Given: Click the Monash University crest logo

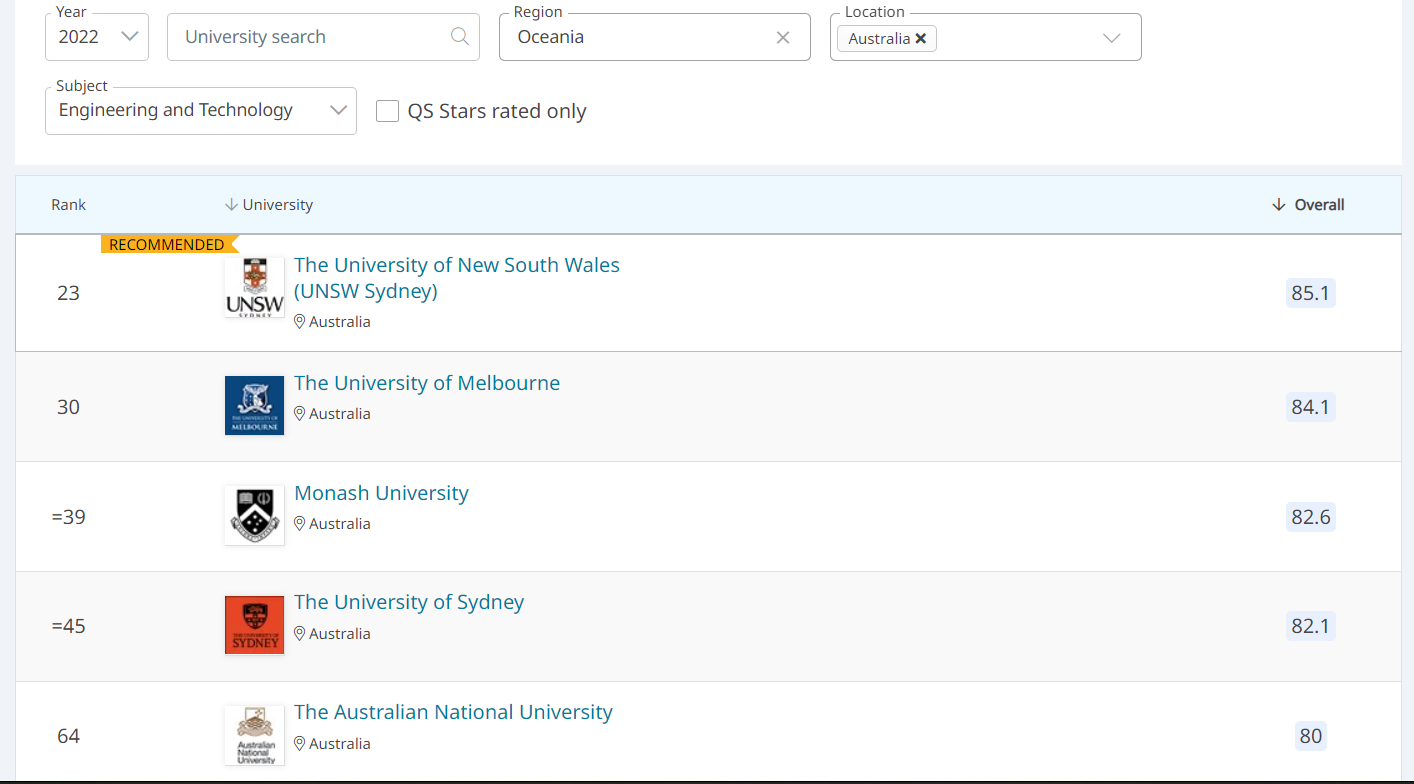Looking at the screenshot, I should [x=254, y=515].
